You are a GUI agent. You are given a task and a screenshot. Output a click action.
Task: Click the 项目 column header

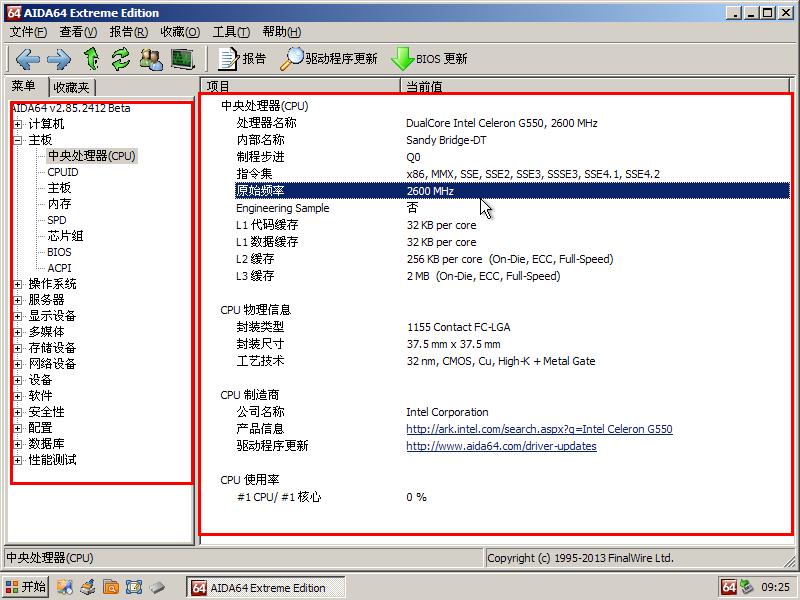click(300, 86)
